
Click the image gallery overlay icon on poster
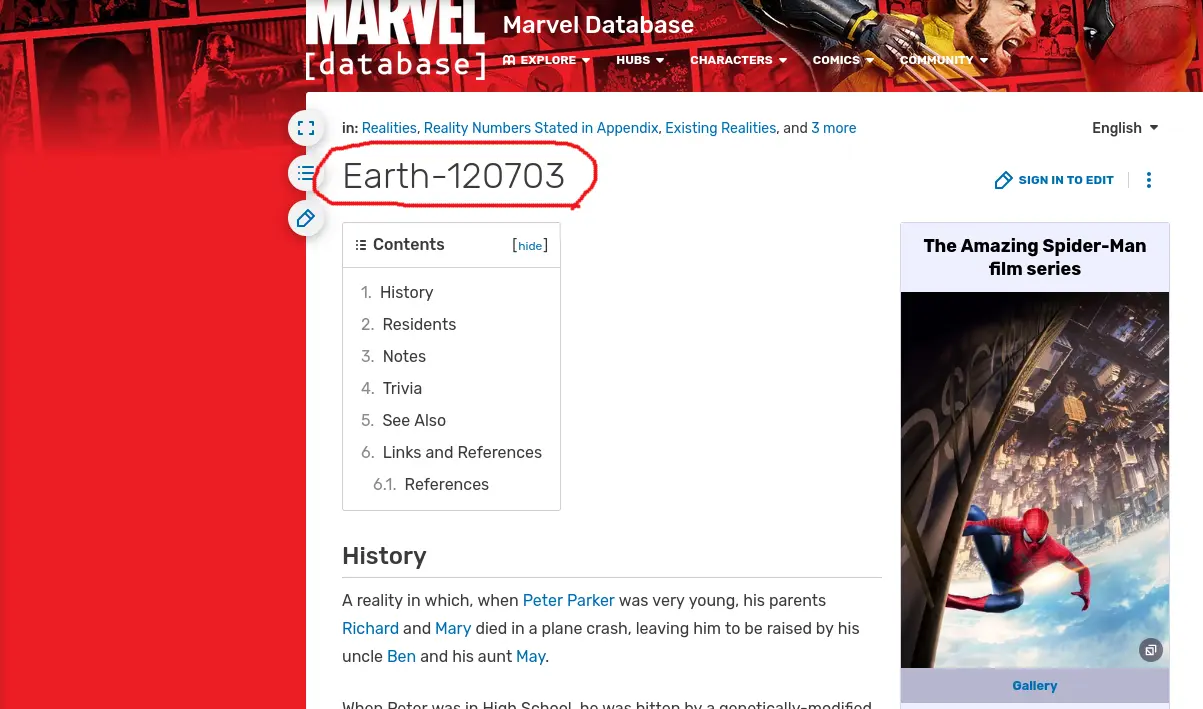(1151, 650)
